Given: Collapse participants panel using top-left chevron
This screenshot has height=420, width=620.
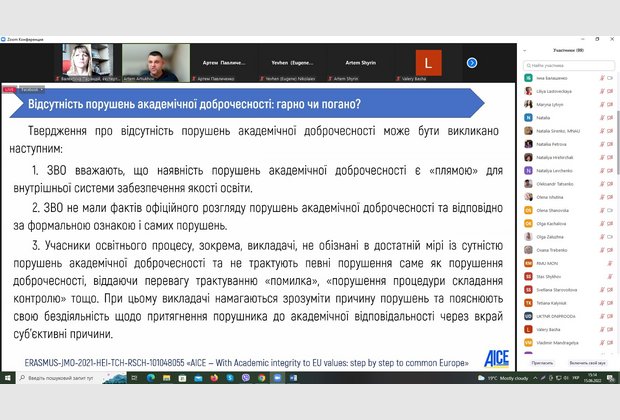Looking at the screenshot, I should click(525, 51).
